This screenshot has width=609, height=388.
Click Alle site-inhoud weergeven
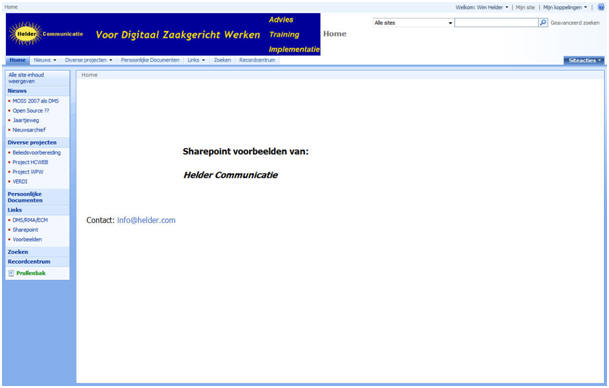pos(26,78)
